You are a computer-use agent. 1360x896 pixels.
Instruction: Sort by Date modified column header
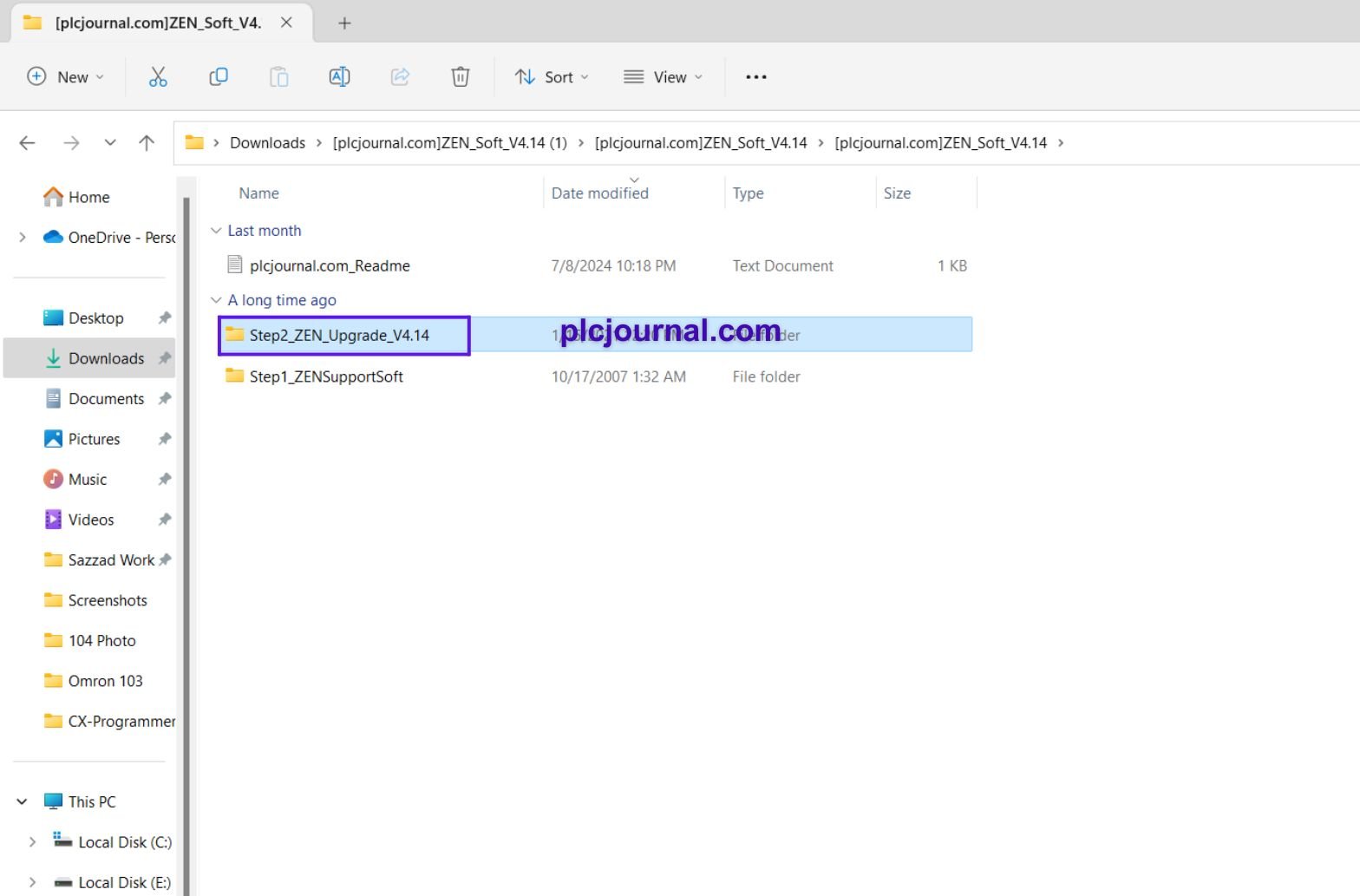[600, 193]
